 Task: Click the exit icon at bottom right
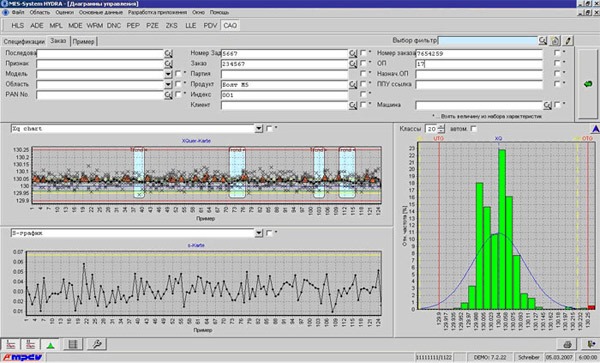pos(590,345)
